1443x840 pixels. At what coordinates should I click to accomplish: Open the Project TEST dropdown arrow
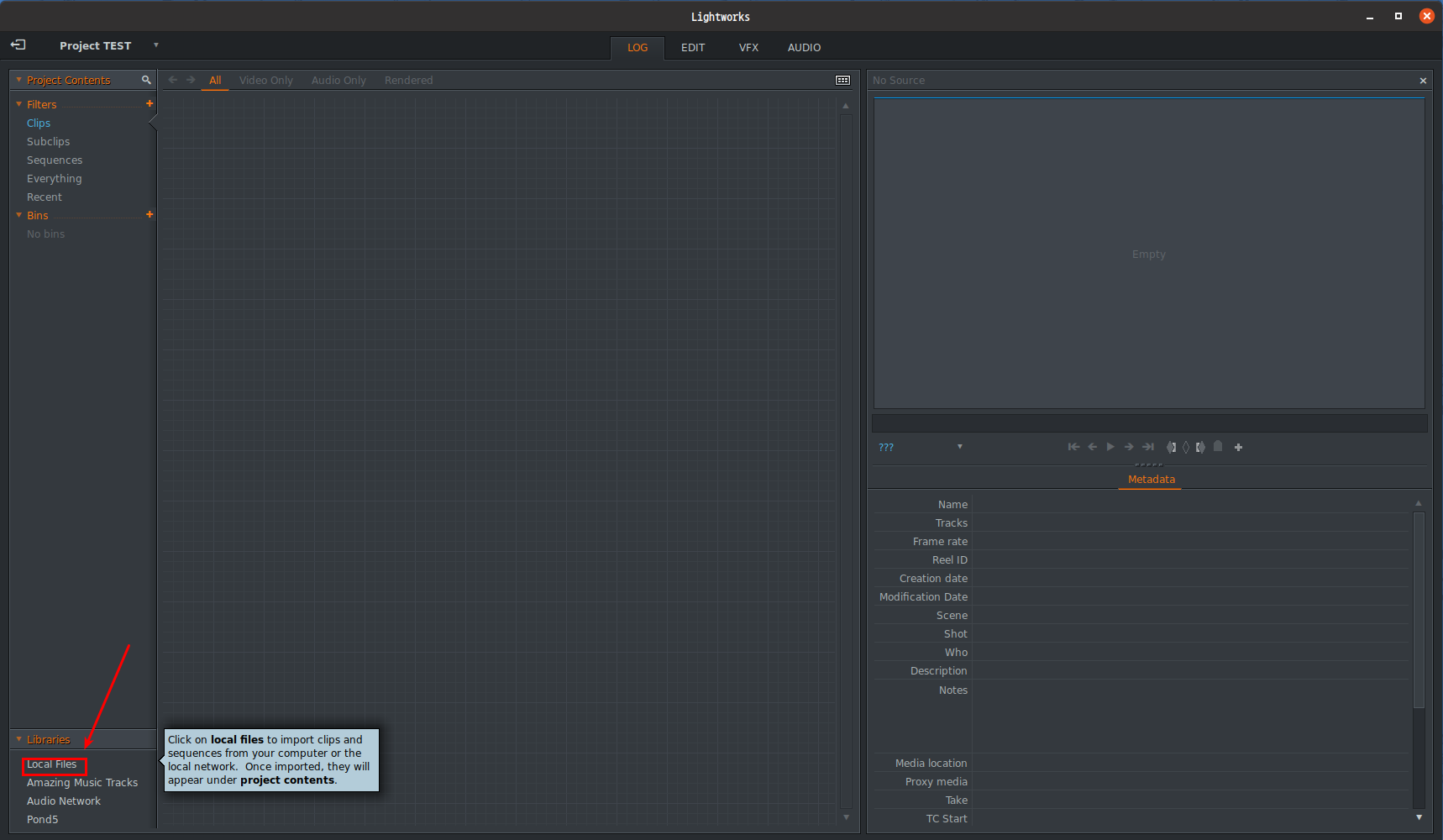[x=156, y=45]
